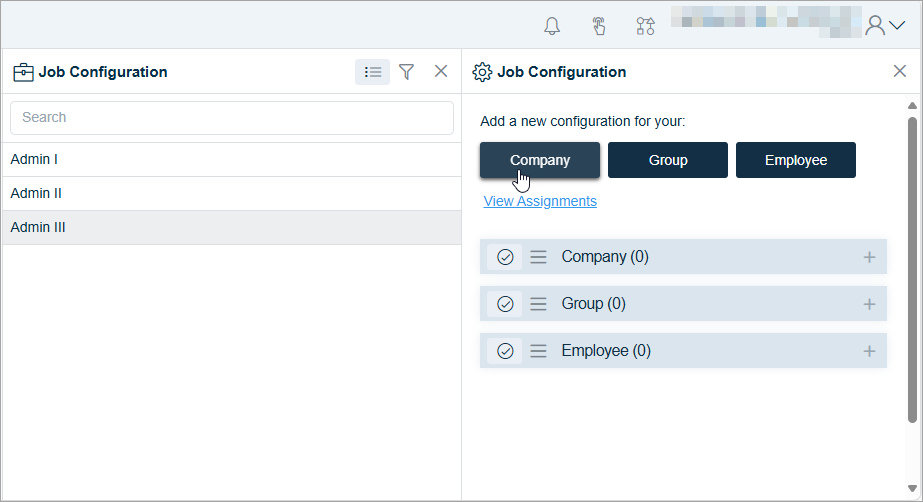
Task: Expand the Company (0) section with plus
Action: coord(869,257)
